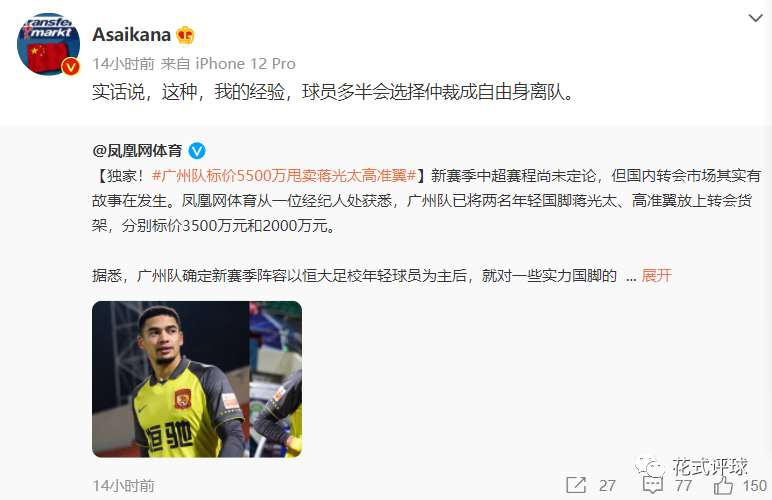
Task: Click the comment count 77
Action: [683, 486]
